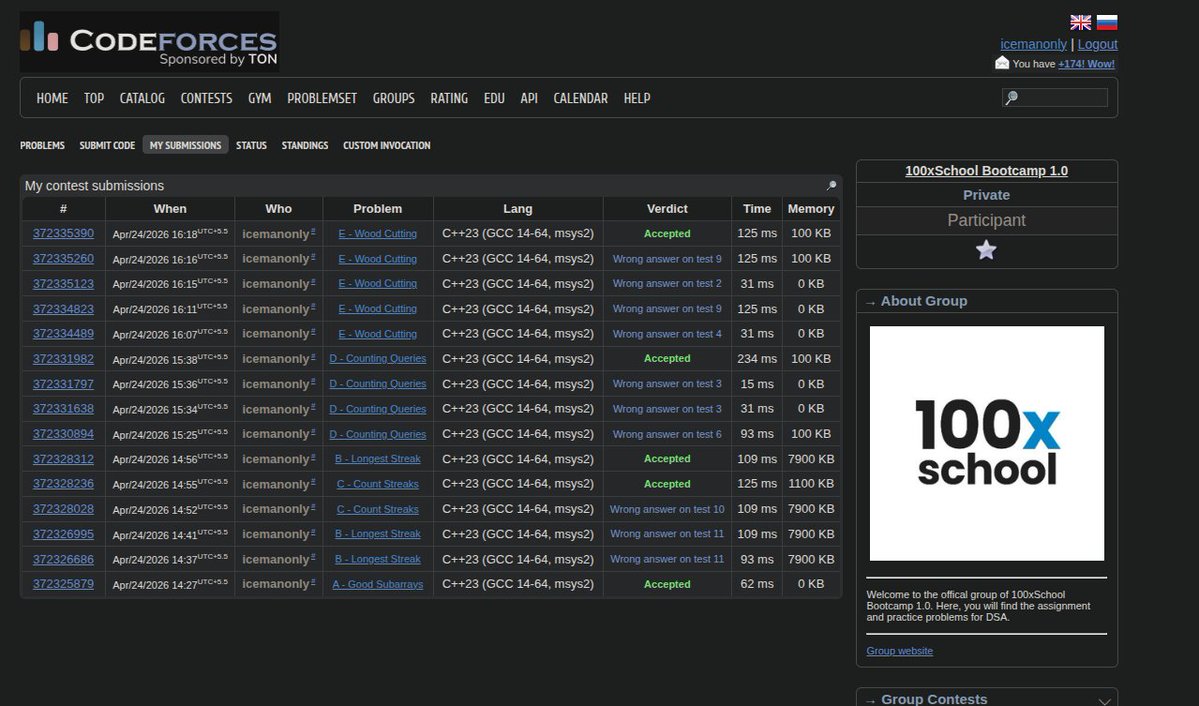Select the MY SUBMISSIONS tab
1199x706 pixels.
(185, 145)
